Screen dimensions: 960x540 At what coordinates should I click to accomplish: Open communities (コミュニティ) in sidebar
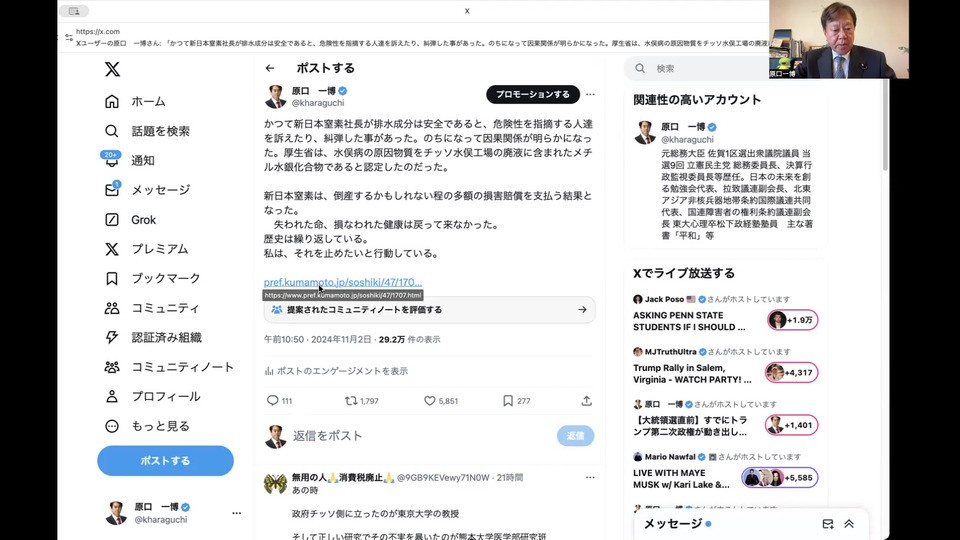click(152, 308)
